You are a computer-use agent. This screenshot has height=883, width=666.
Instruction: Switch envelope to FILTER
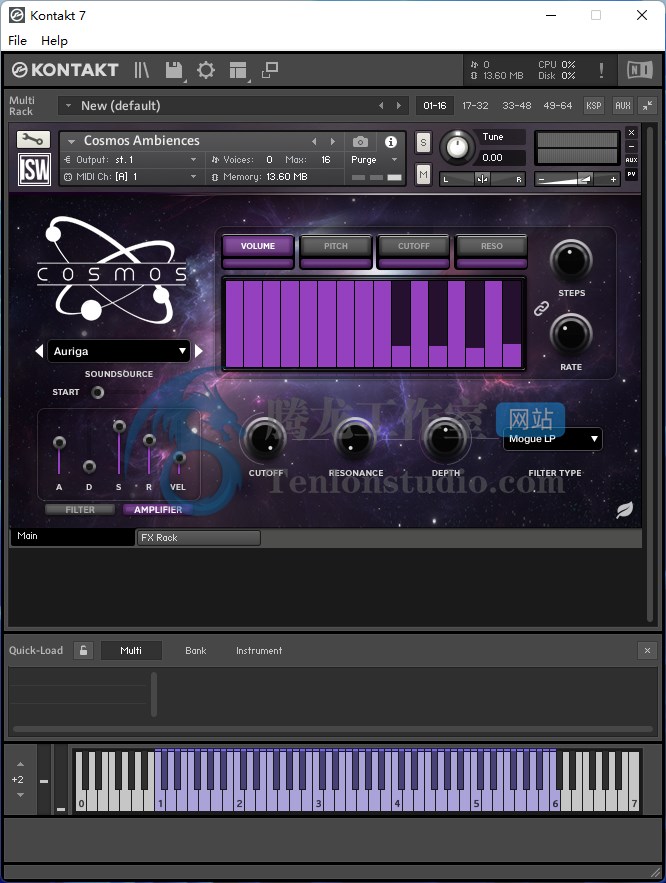coord(80,510)
